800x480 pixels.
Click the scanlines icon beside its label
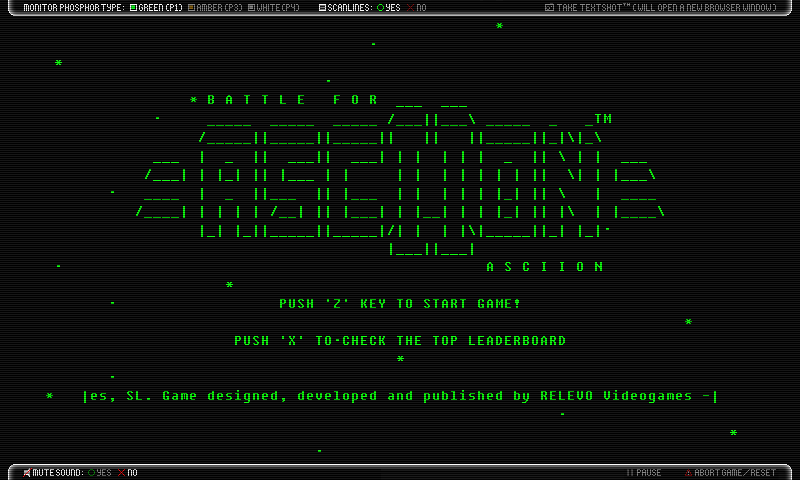322,8
